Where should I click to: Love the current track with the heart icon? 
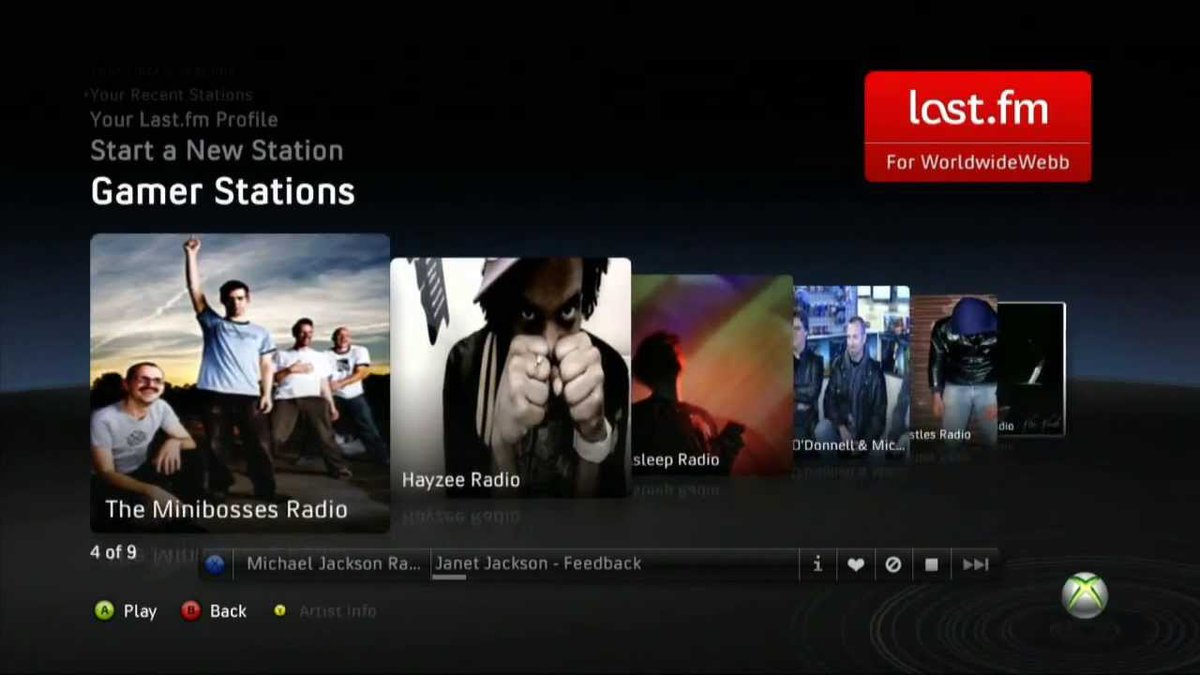pyautogui.click(x=855, y=564)
